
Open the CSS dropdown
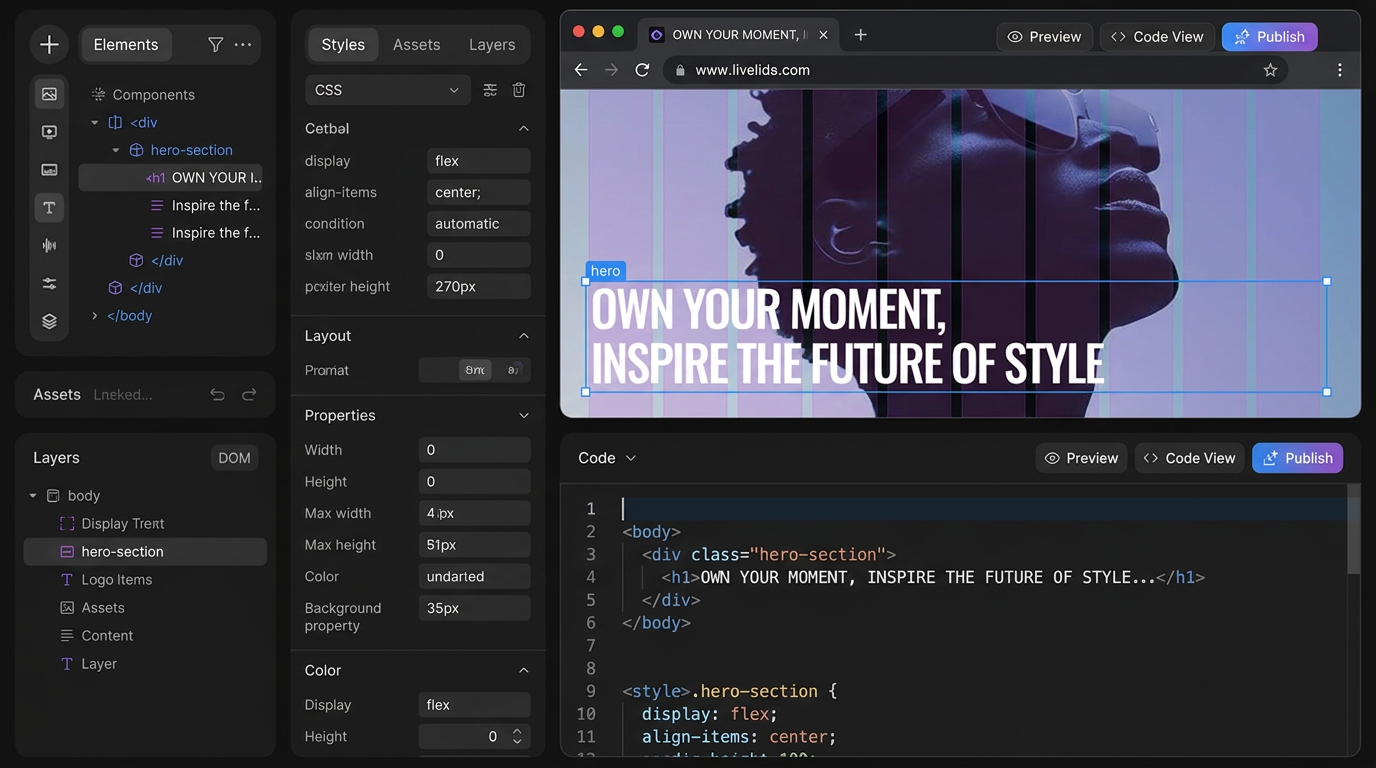tap(387, 90)
